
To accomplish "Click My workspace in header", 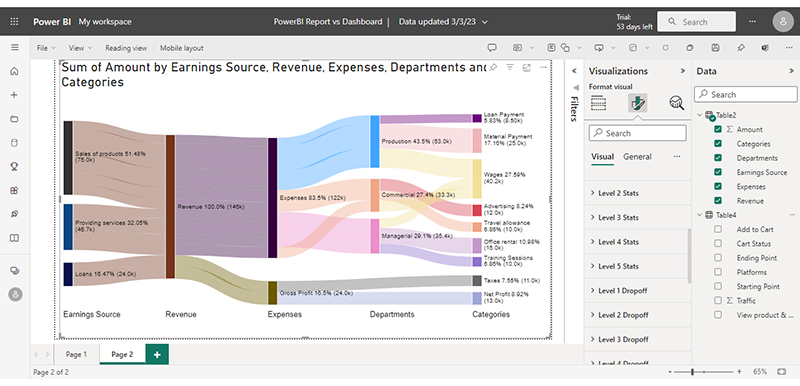I will tap(105, 22).
